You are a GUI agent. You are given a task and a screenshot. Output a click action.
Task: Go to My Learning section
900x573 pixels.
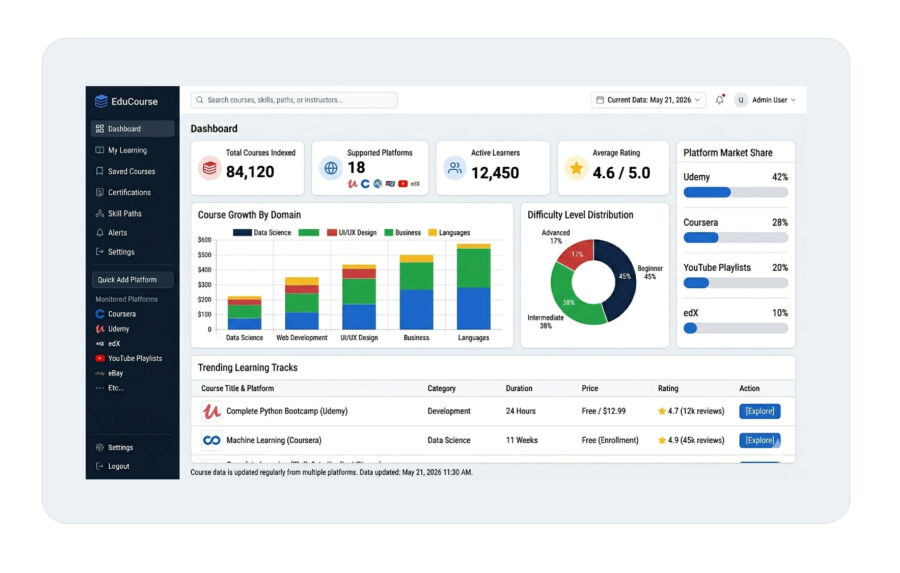click(127, 150)
